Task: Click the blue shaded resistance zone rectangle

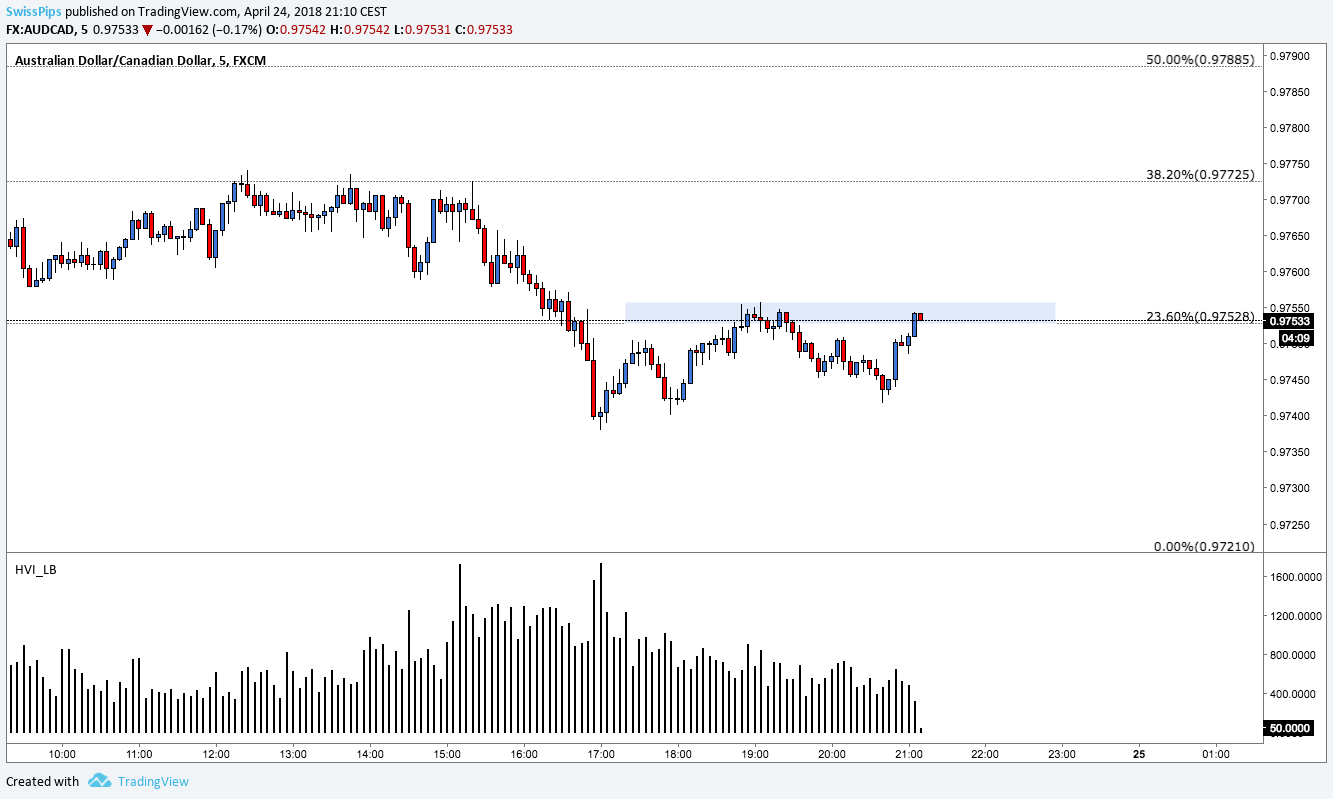Action: point(840,312)
